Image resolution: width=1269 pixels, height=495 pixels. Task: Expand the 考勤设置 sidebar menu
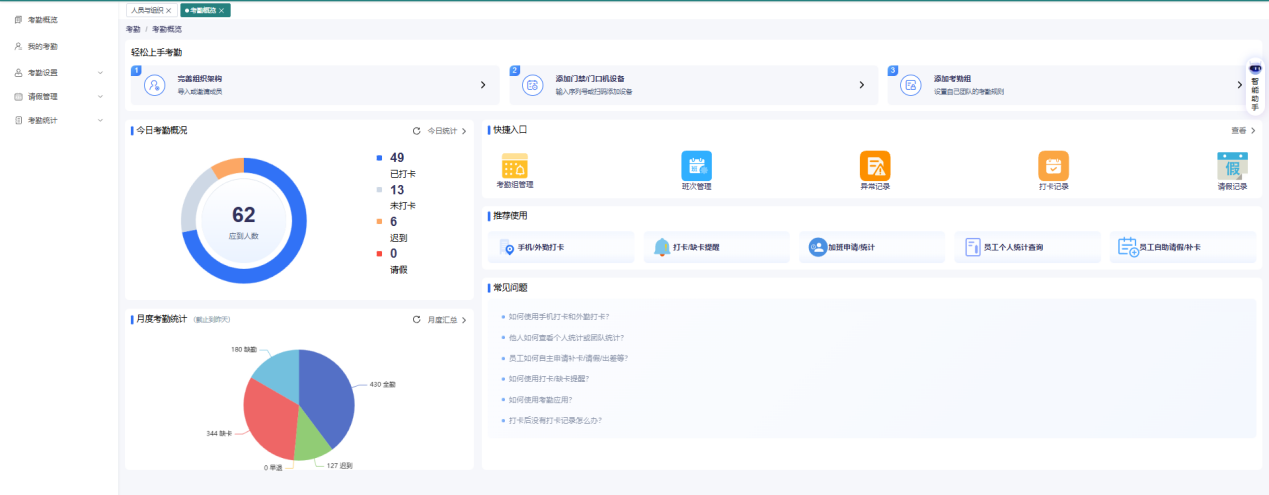(59, 72)
